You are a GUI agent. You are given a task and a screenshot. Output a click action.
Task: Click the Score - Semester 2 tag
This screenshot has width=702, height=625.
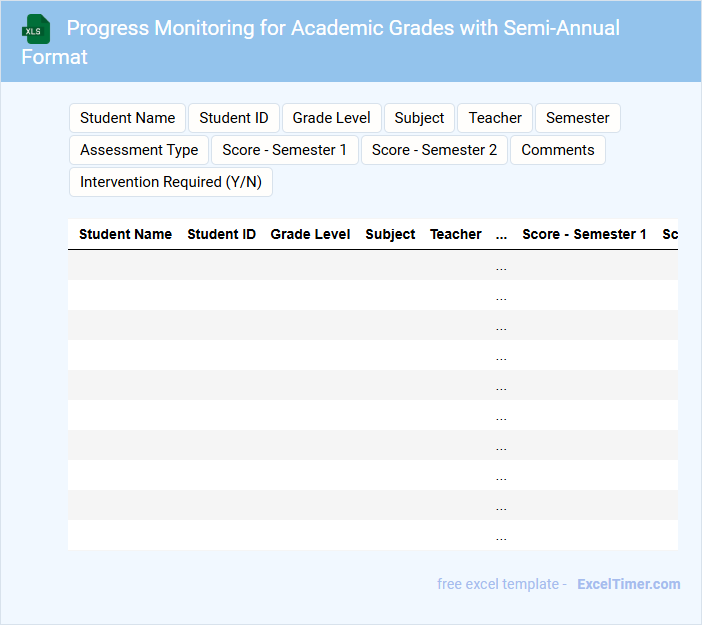tap(434, 150)
